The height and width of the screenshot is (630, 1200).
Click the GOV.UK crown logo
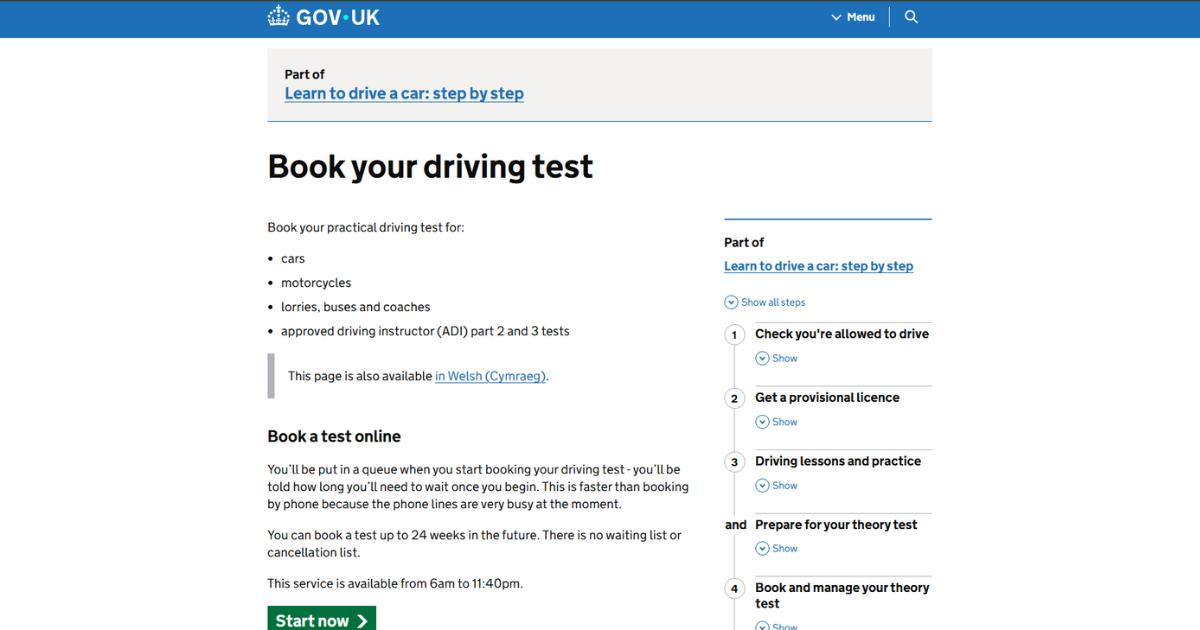278,16
